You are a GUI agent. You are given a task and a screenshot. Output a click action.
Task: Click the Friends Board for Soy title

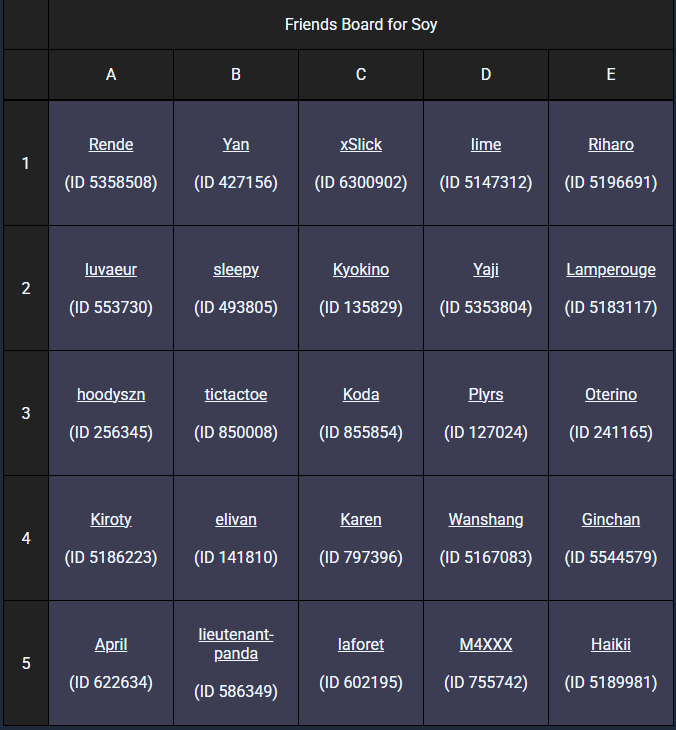(x=361, y=25)
